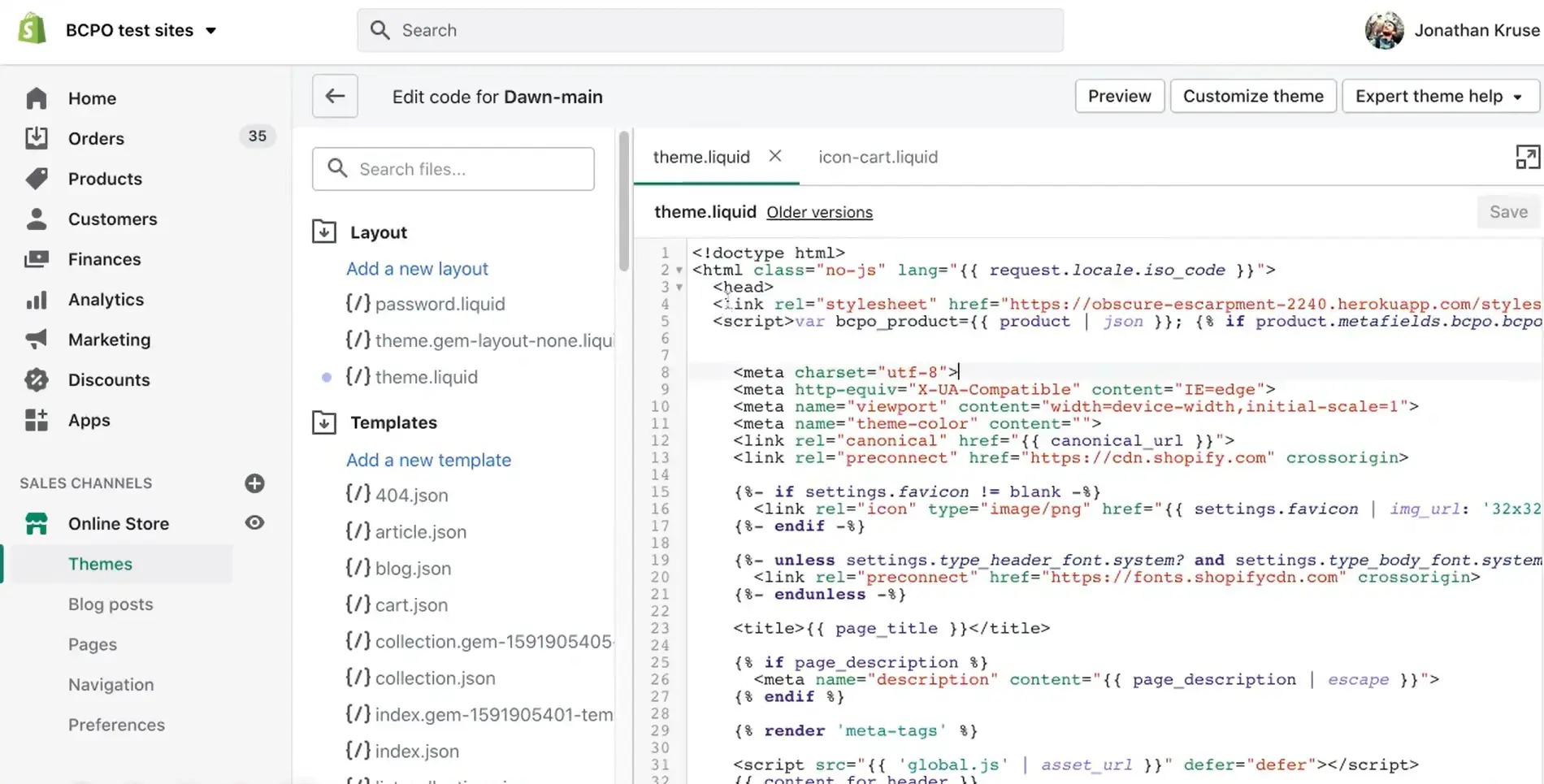Open the Apps grid icon

pos(37,420)
